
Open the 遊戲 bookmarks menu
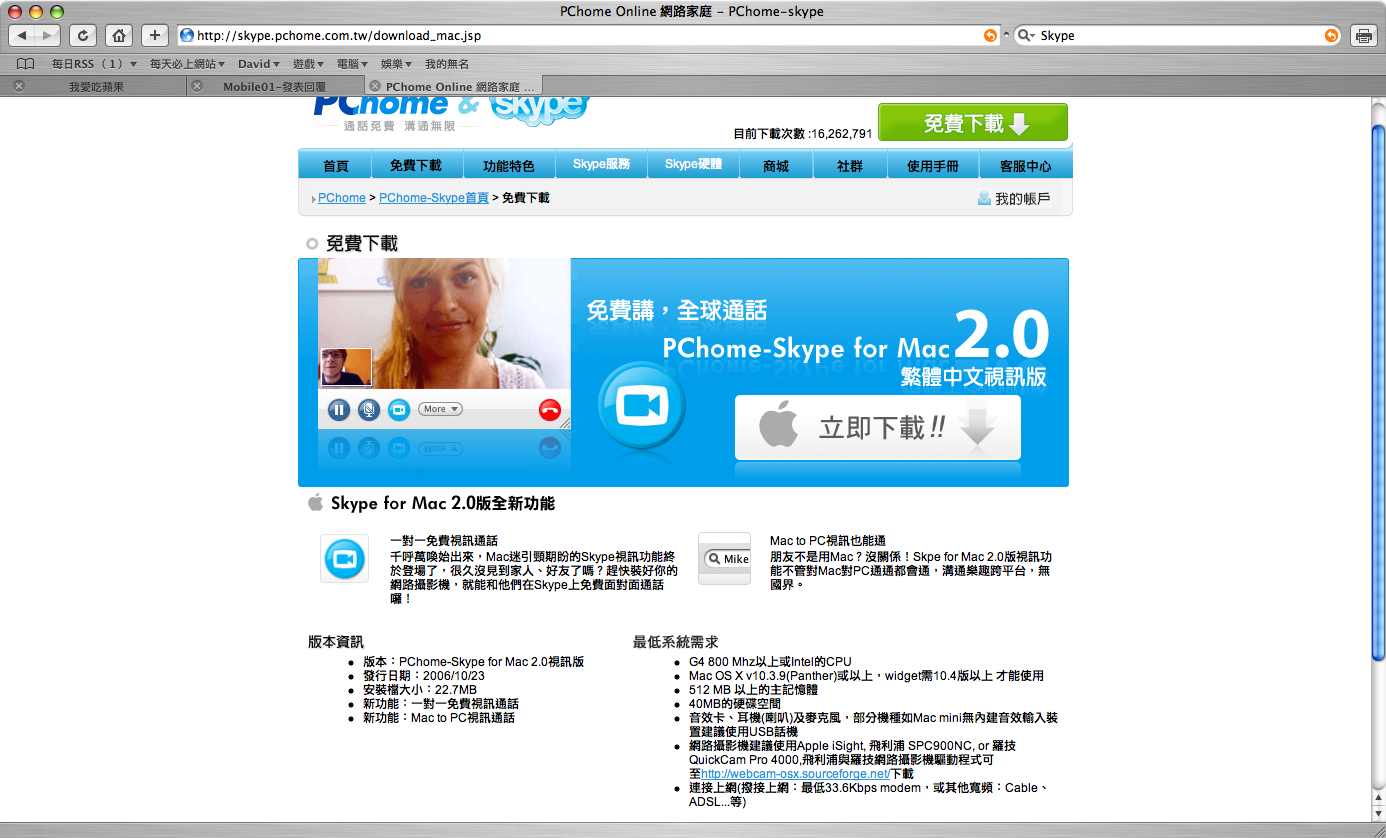(309, 63)
